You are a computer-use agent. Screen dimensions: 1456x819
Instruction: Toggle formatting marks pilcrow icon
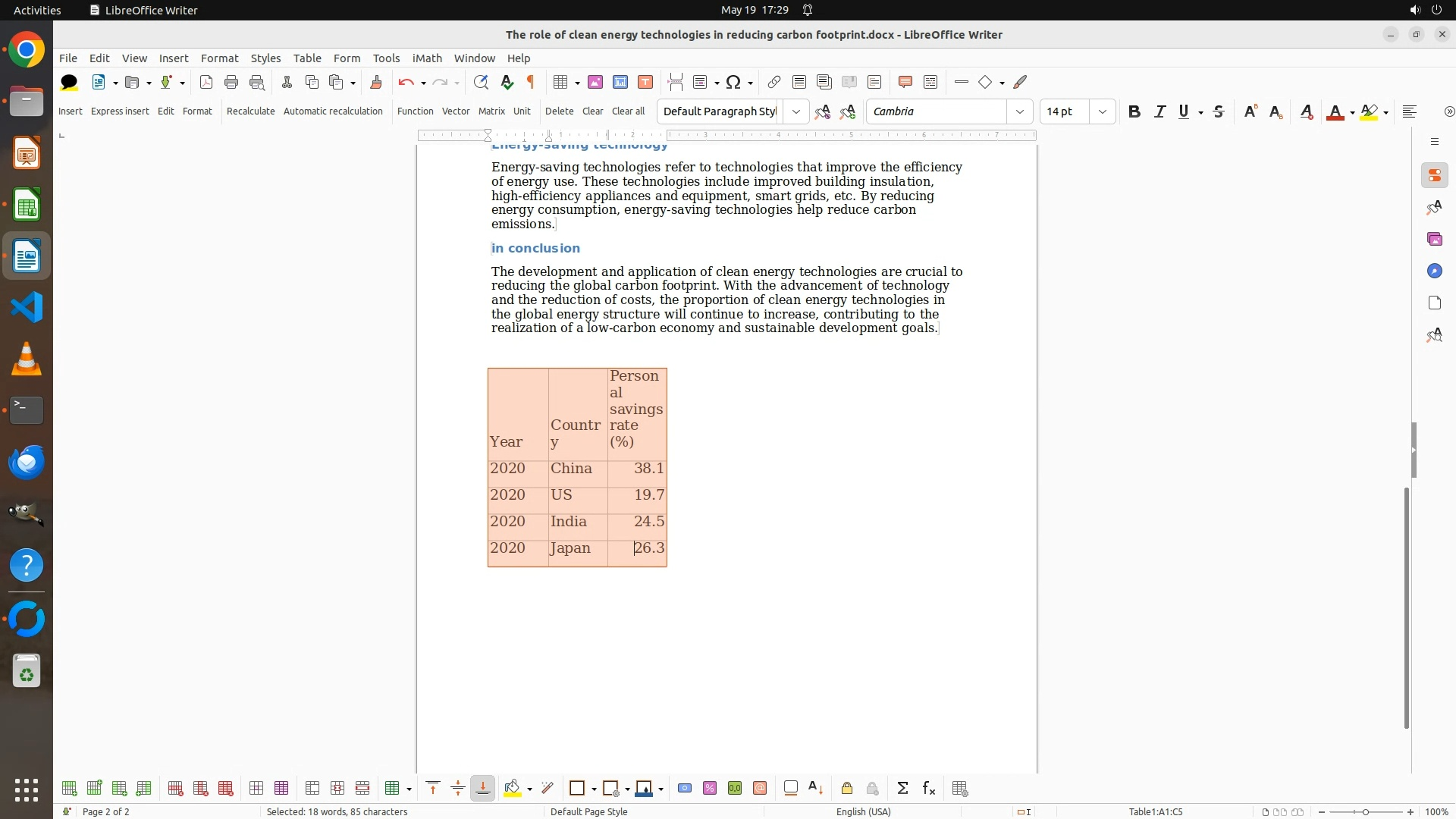click(x=531, y=82)
